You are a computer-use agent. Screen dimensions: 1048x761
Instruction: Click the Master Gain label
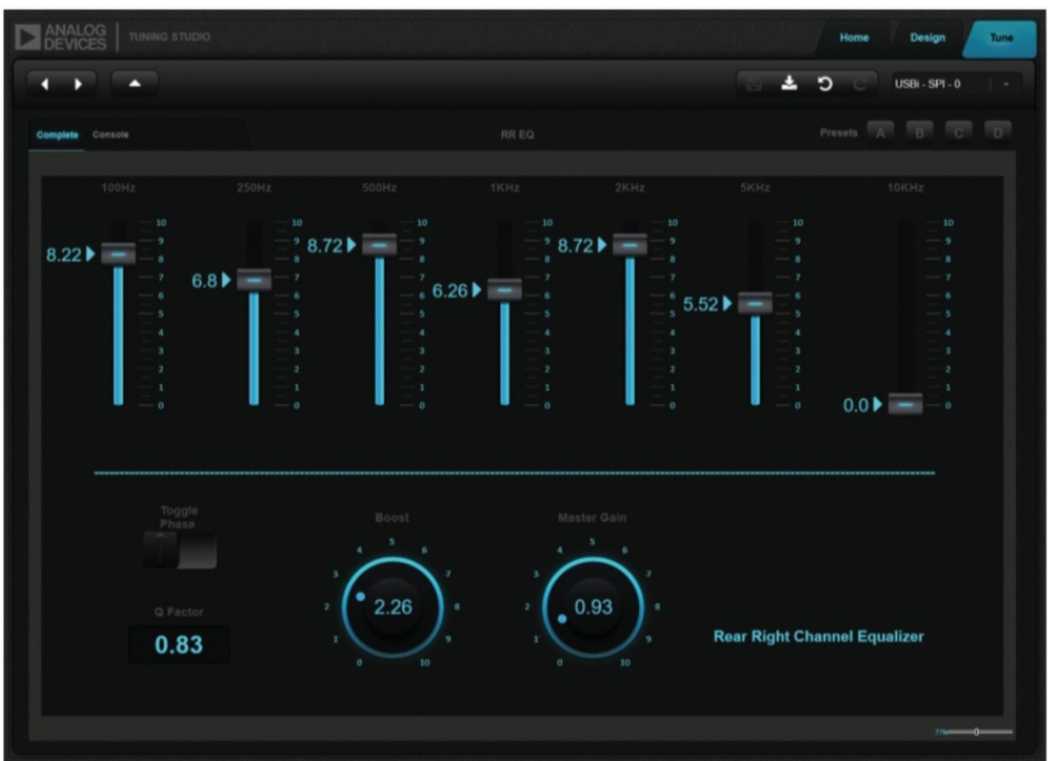point(592,518)
